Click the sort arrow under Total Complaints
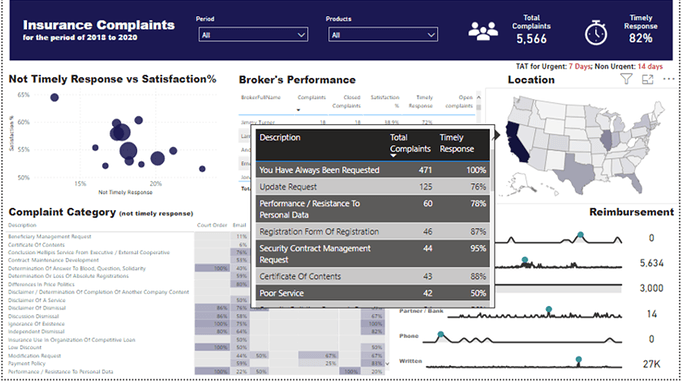 pos(393,155)
